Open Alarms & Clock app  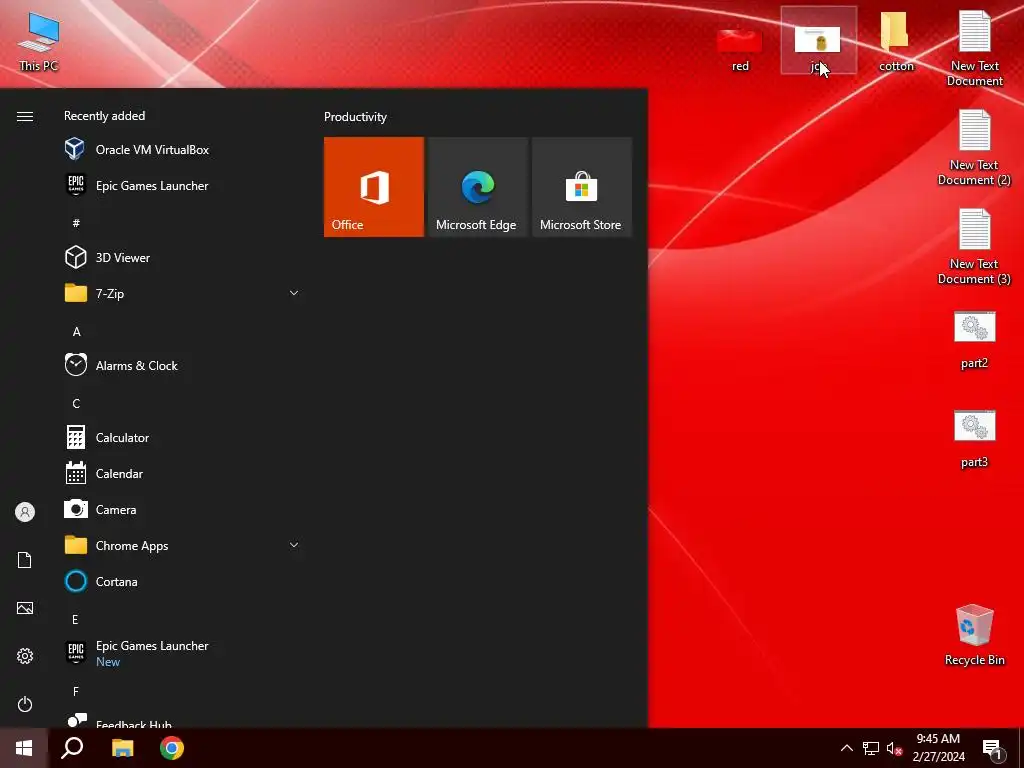(182, 366)
